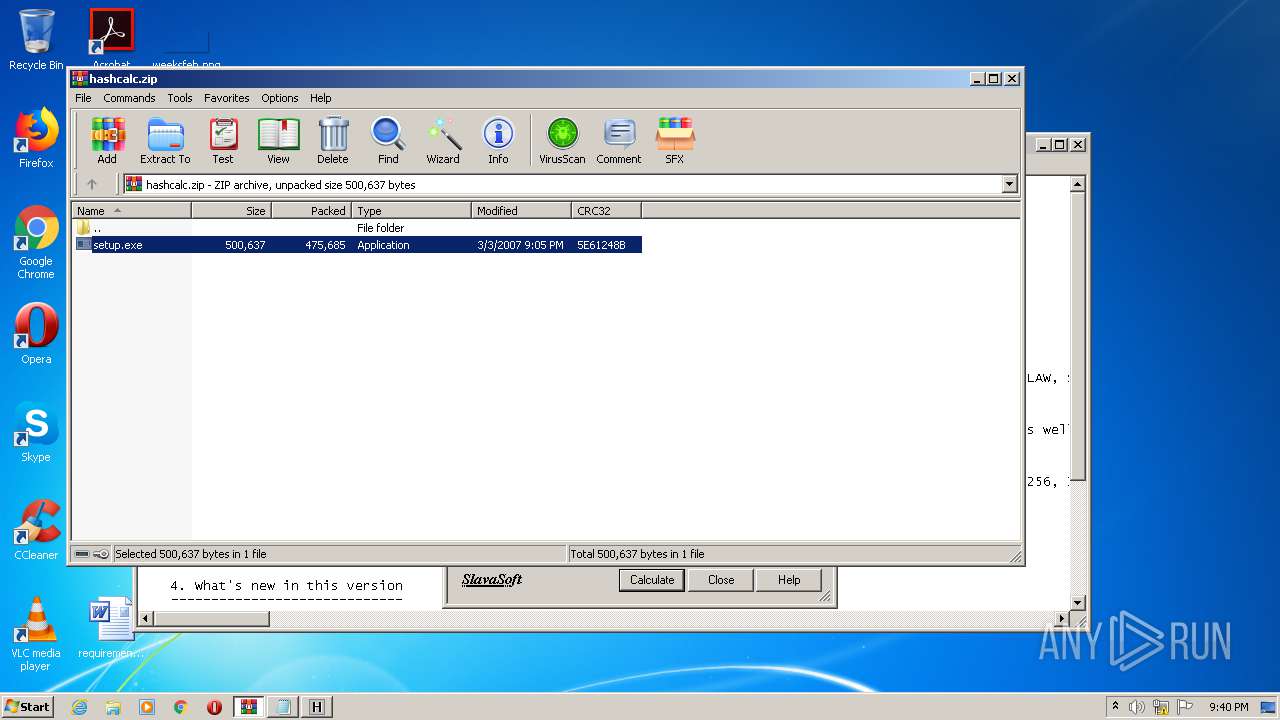Open the CCleaner desktop shortcut
Screen dimensions: 1280x720
point(36,530)
